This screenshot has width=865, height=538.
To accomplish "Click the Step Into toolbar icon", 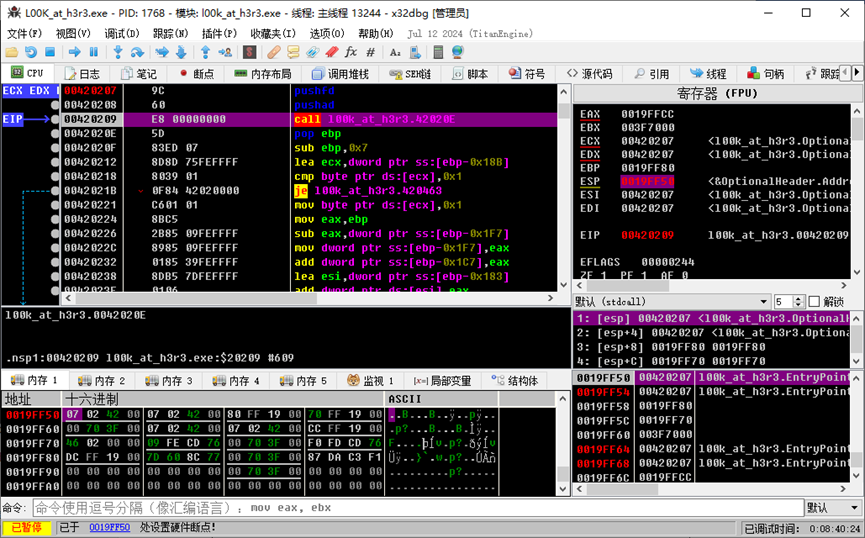I will 118,52.
